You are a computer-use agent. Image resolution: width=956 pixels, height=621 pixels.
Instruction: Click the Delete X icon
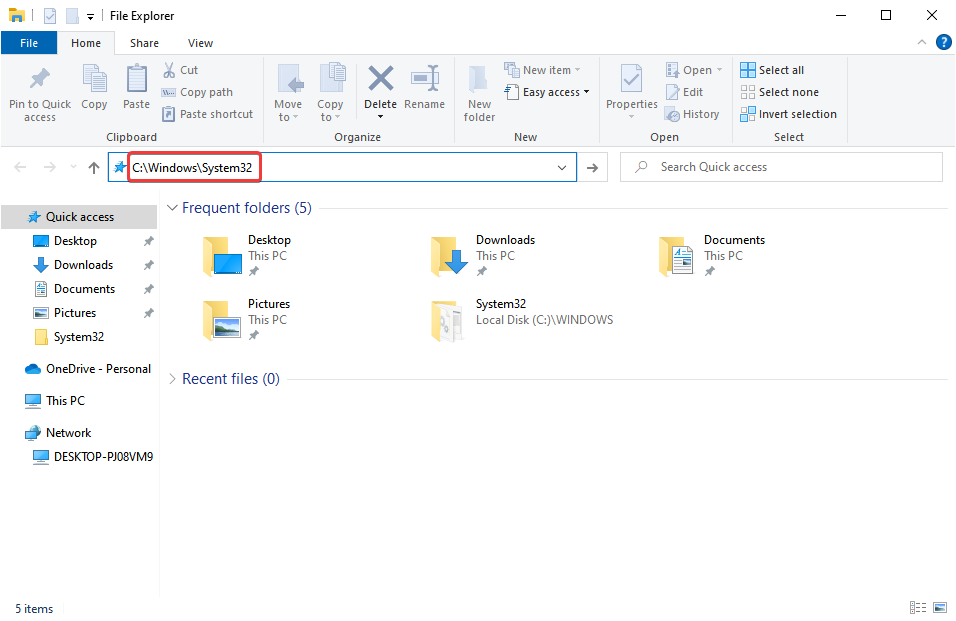[x=380, y=79]
